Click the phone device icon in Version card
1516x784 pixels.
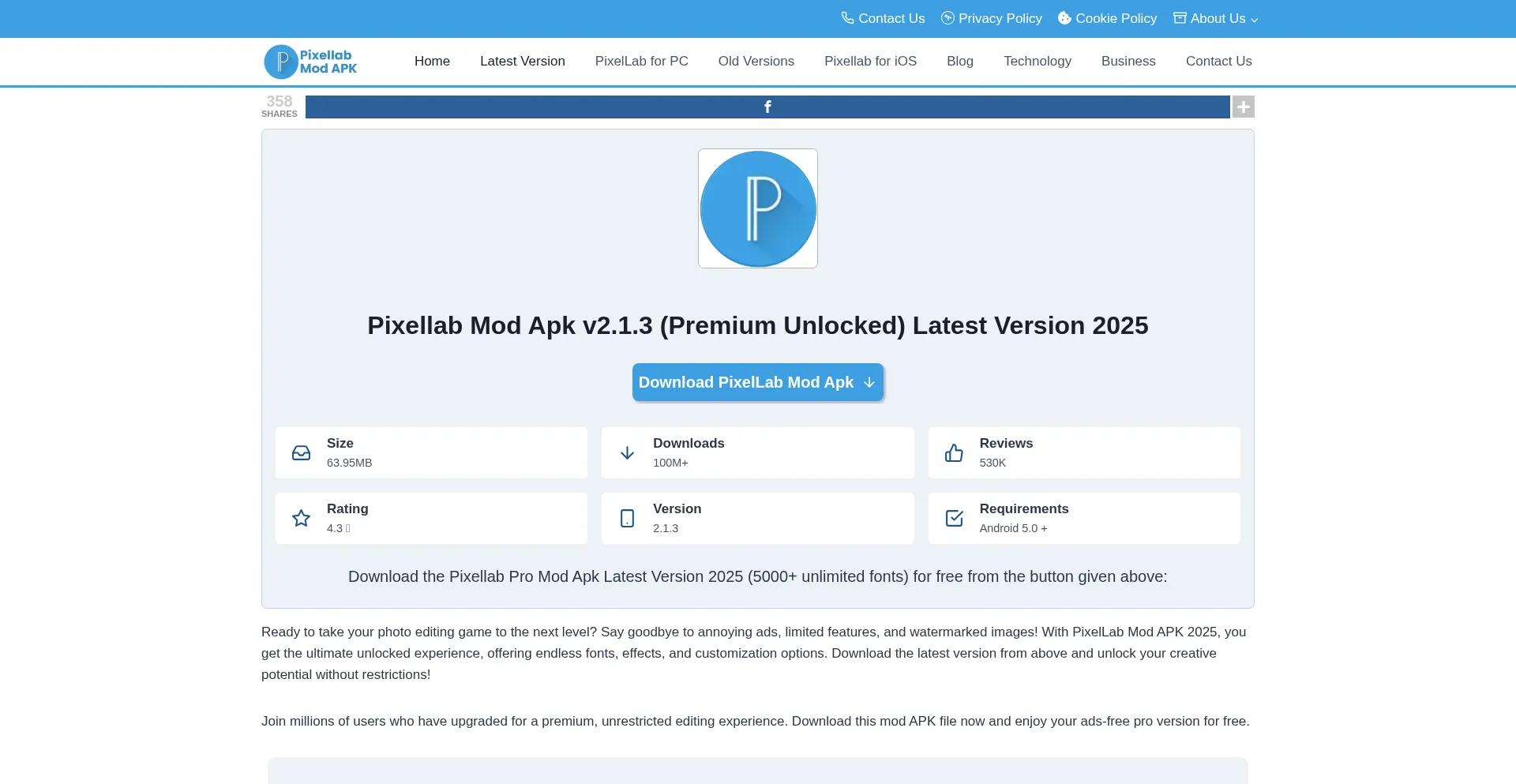point(627,518)
